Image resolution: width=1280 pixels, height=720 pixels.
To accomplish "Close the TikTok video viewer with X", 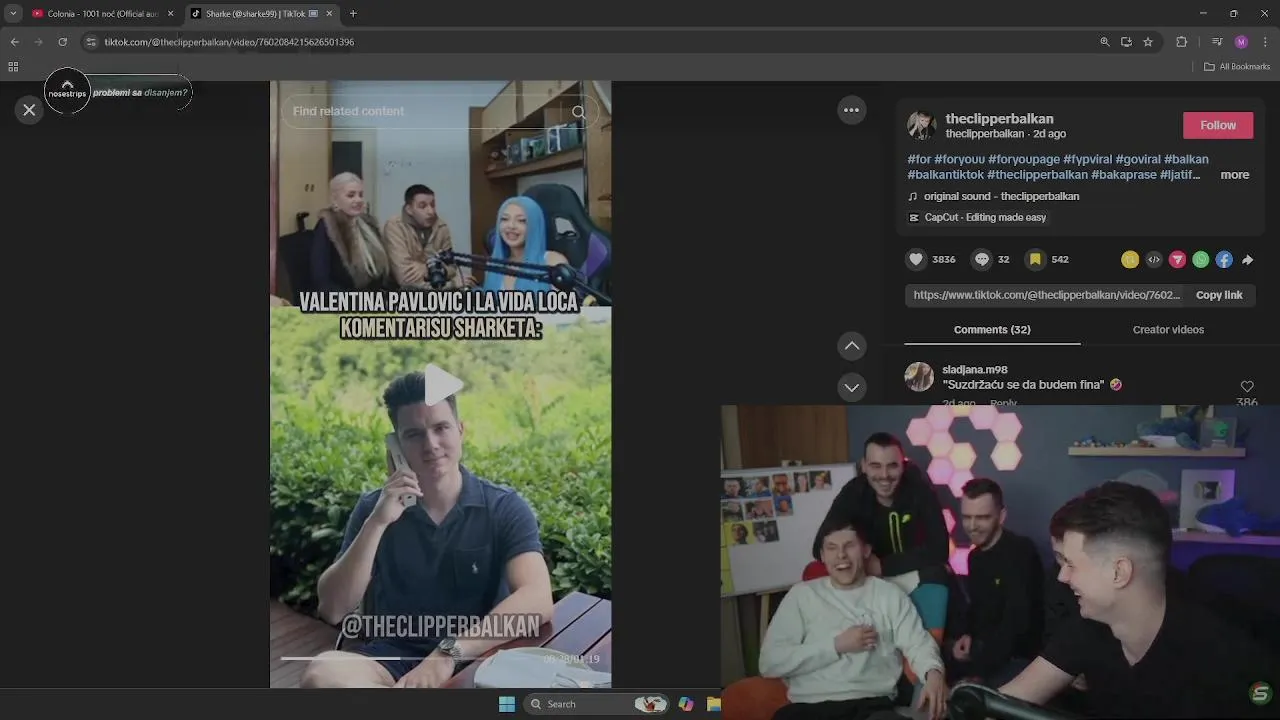I will 29,110.
